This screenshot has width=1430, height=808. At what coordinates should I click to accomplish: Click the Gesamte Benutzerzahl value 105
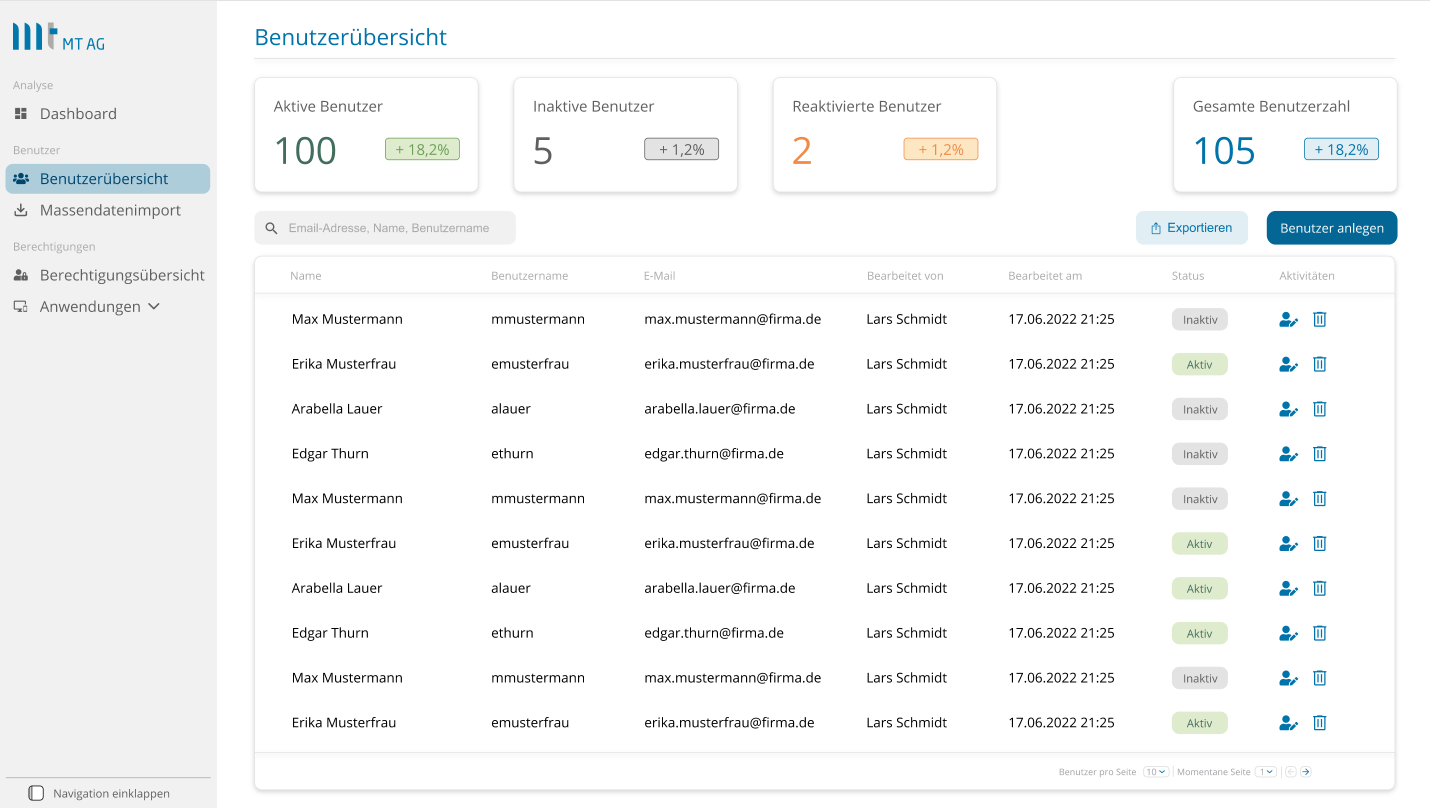coord(1224,151)
